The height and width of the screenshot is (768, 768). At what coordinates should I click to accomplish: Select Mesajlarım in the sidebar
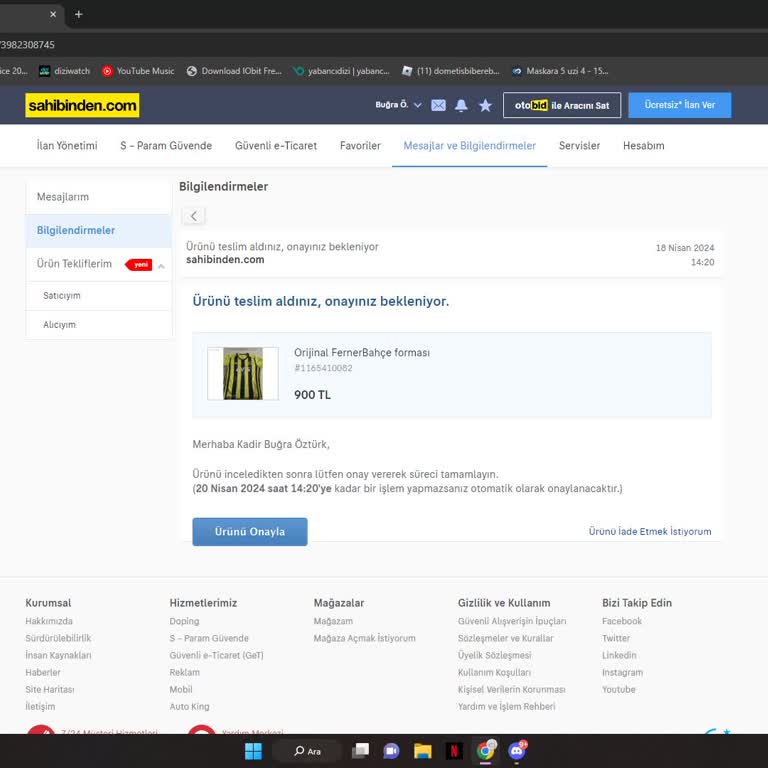tap(63, 197)
